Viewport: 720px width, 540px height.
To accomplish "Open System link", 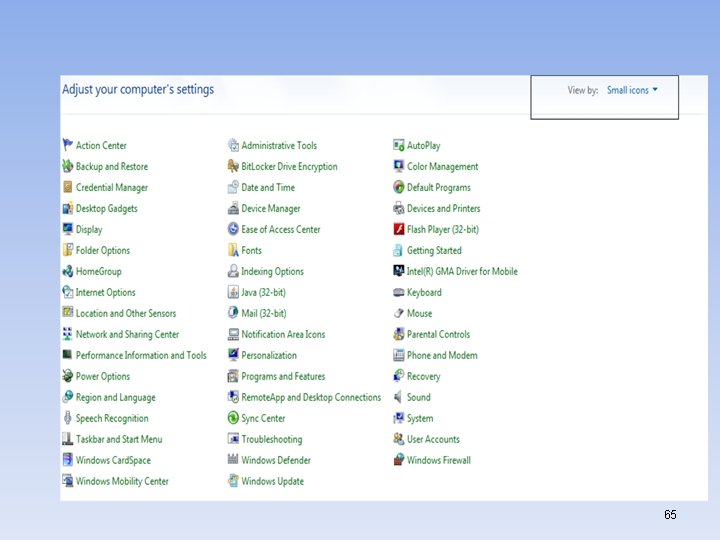I will click(420, 418).
